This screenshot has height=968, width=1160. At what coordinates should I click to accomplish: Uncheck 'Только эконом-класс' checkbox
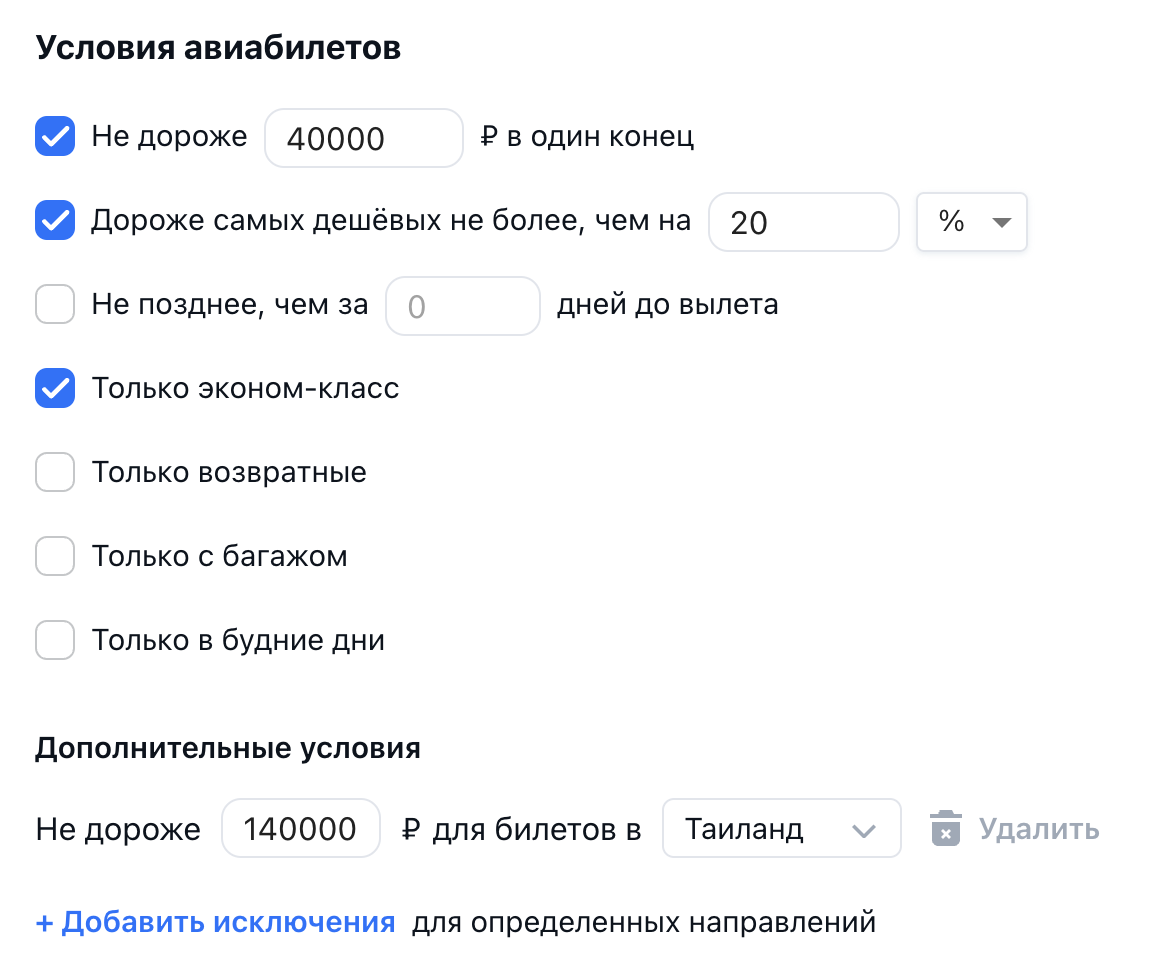pos(55,389)
